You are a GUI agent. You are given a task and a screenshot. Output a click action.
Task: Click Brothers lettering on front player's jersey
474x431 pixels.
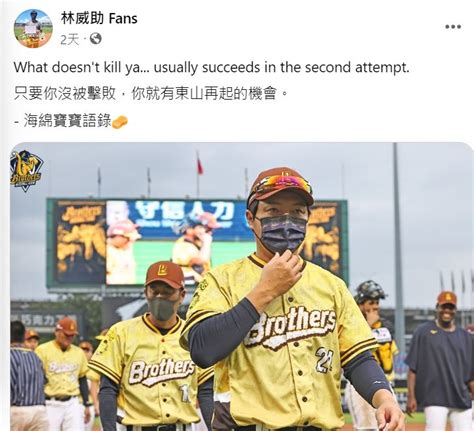(x=290, y=328)
